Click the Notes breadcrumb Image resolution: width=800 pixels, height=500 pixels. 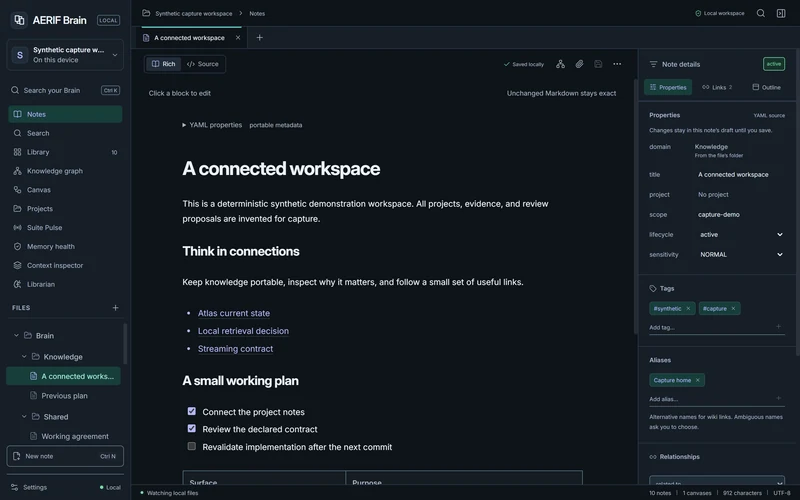tap(257, 14)
